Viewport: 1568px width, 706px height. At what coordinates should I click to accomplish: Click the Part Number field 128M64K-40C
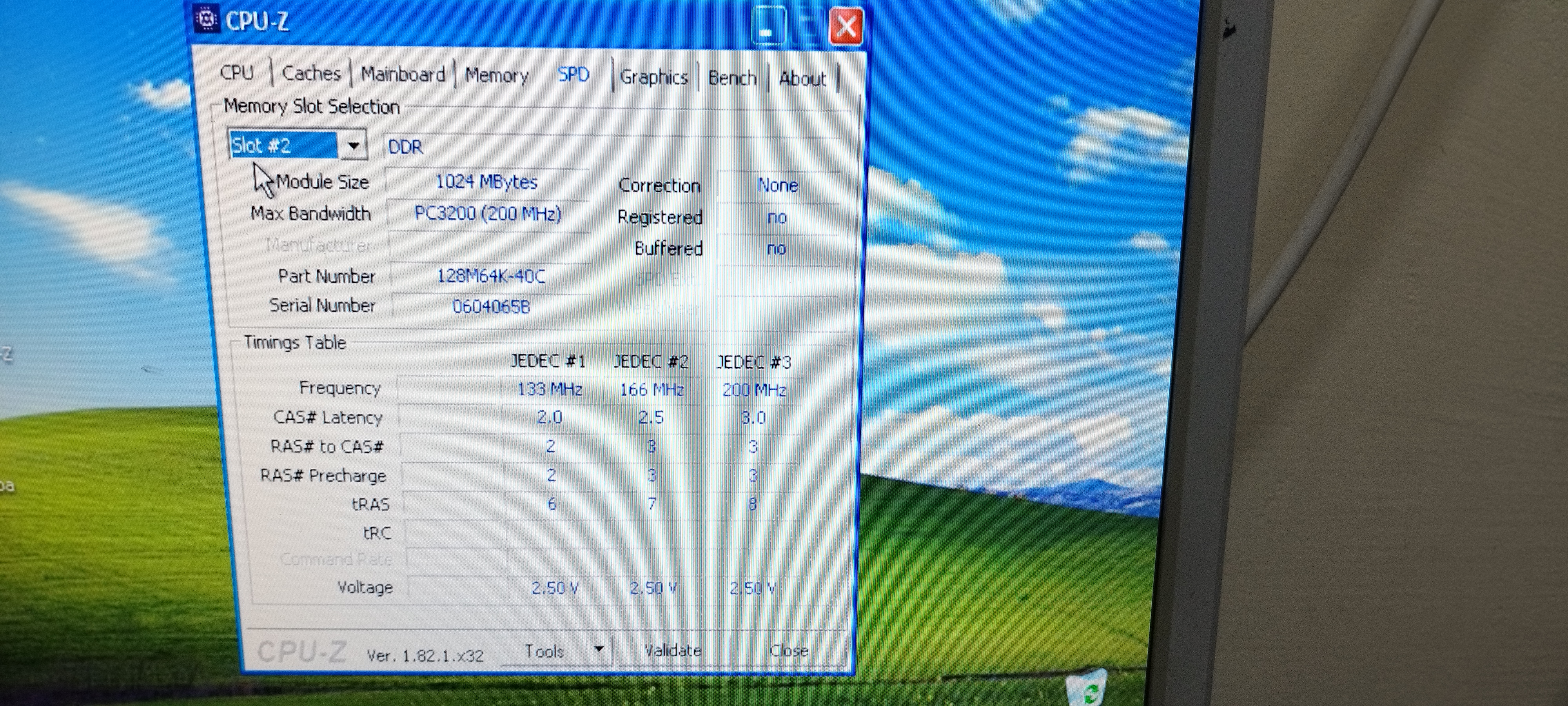(491, 277)
